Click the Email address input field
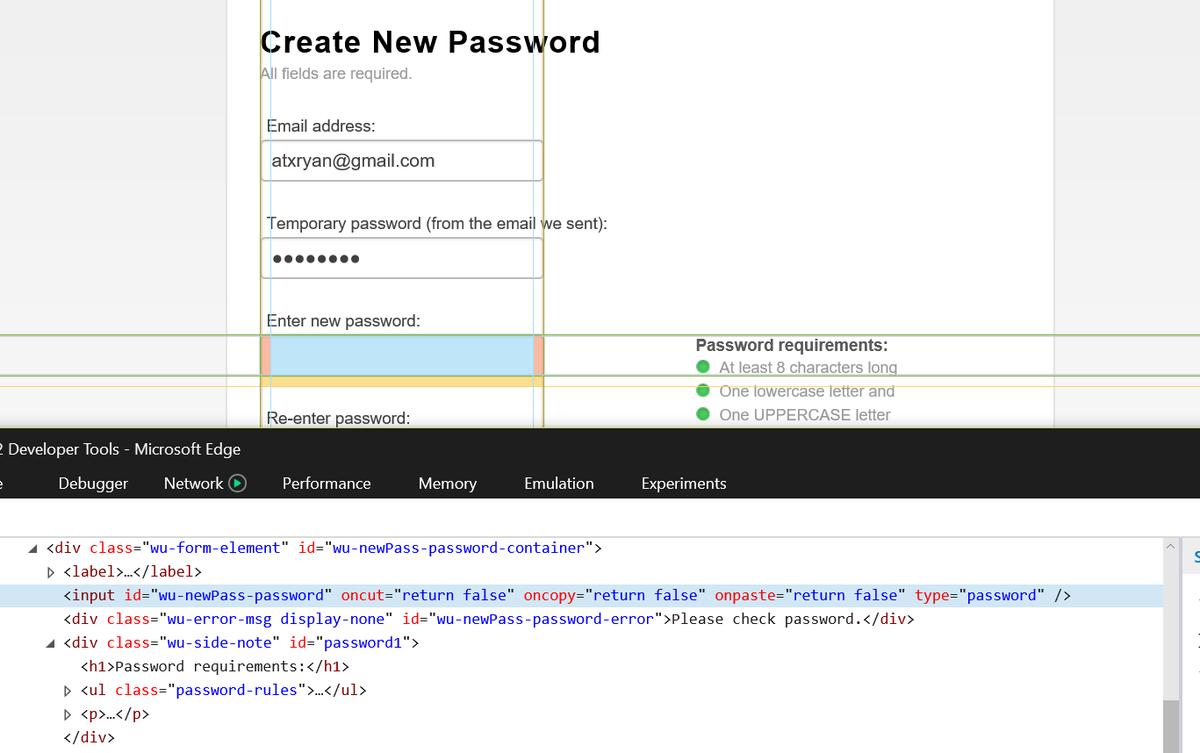 pyautogui.click(x=402, y=161)
